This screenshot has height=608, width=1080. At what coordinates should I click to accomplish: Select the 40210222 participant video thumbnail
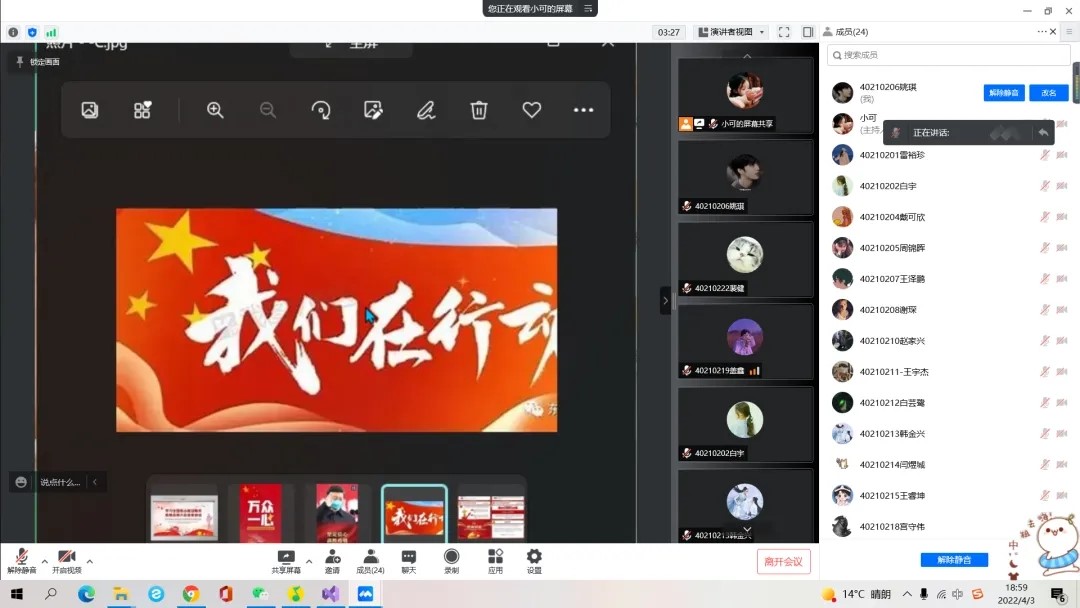(x=745, y=260)
